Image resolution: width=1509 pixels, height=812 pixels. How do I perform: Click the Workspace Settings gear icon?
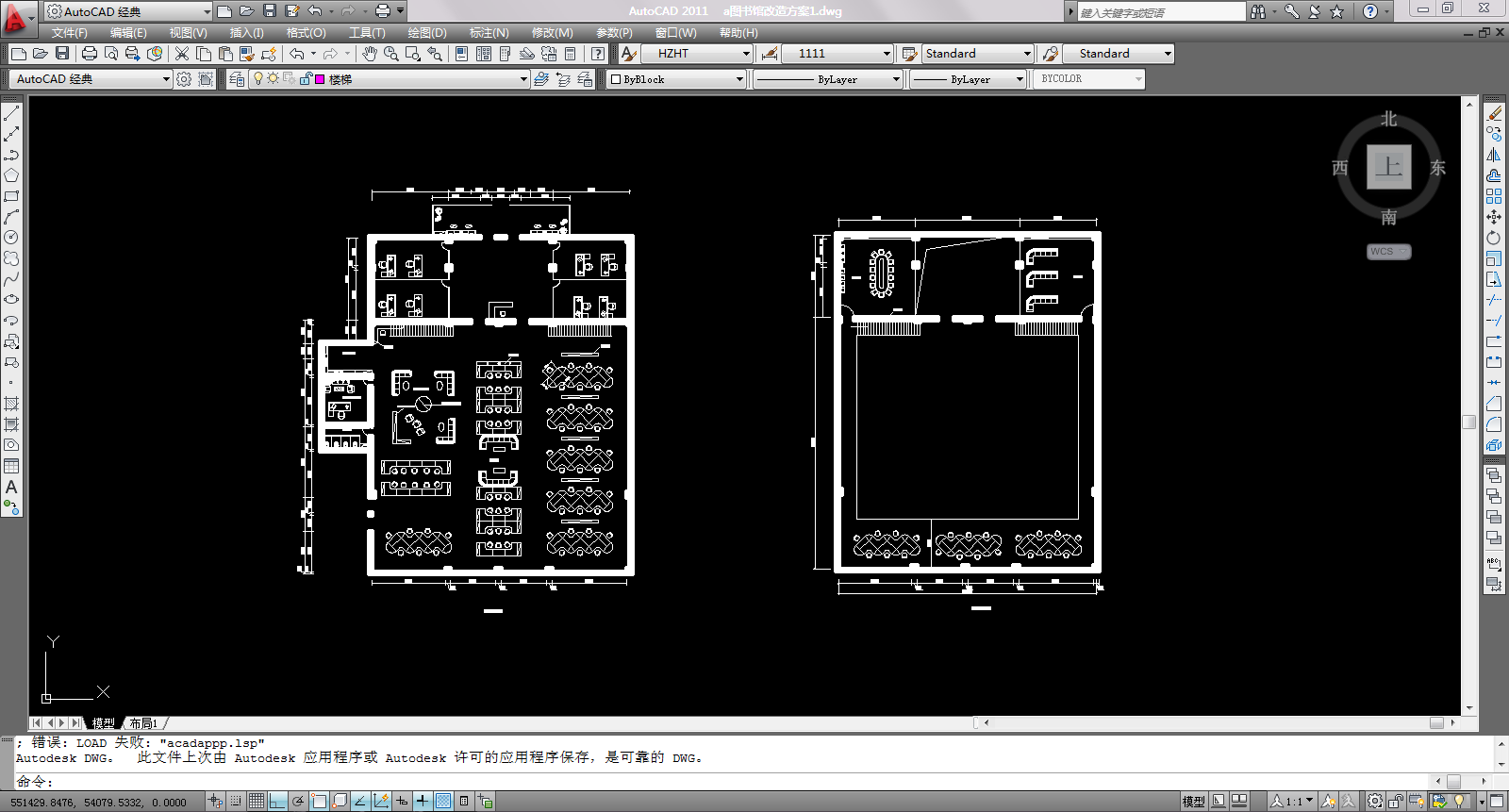tap(184, 79)
